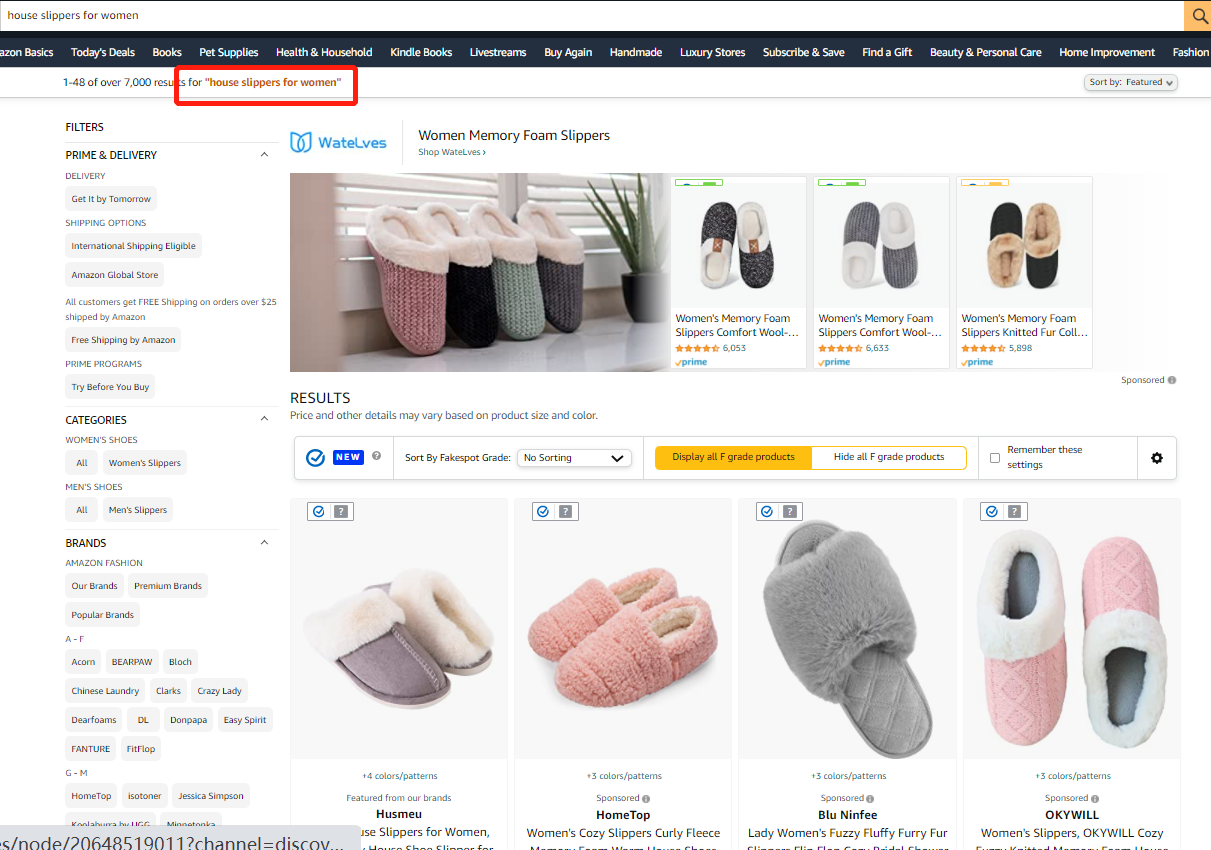Click the WateLves brand logo
1211x850 pixels.
[x=338, y=143]
